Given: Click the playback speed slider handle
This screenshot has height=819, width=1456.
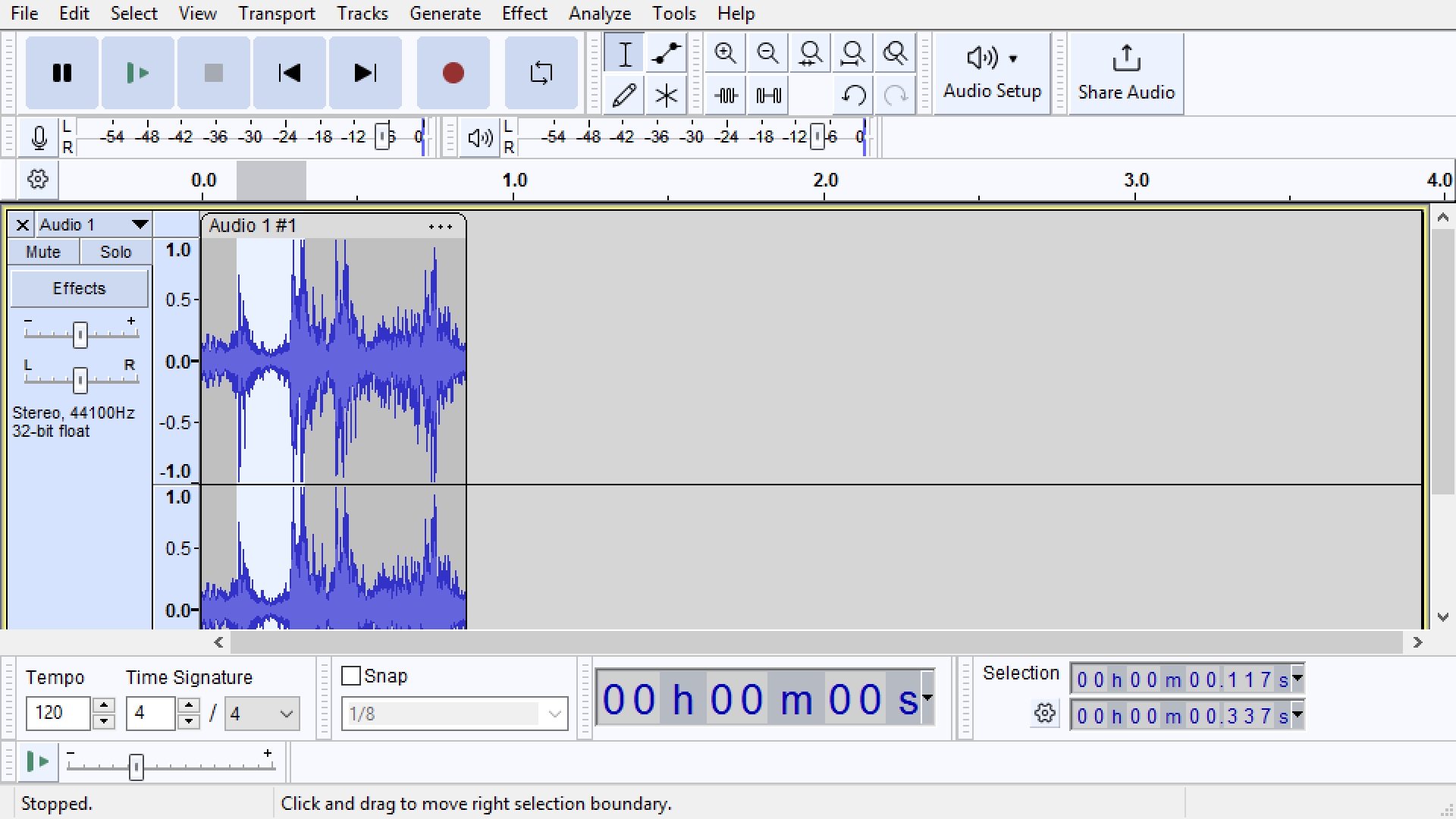Looking at the screenshot, I should (x=136, y=767).
